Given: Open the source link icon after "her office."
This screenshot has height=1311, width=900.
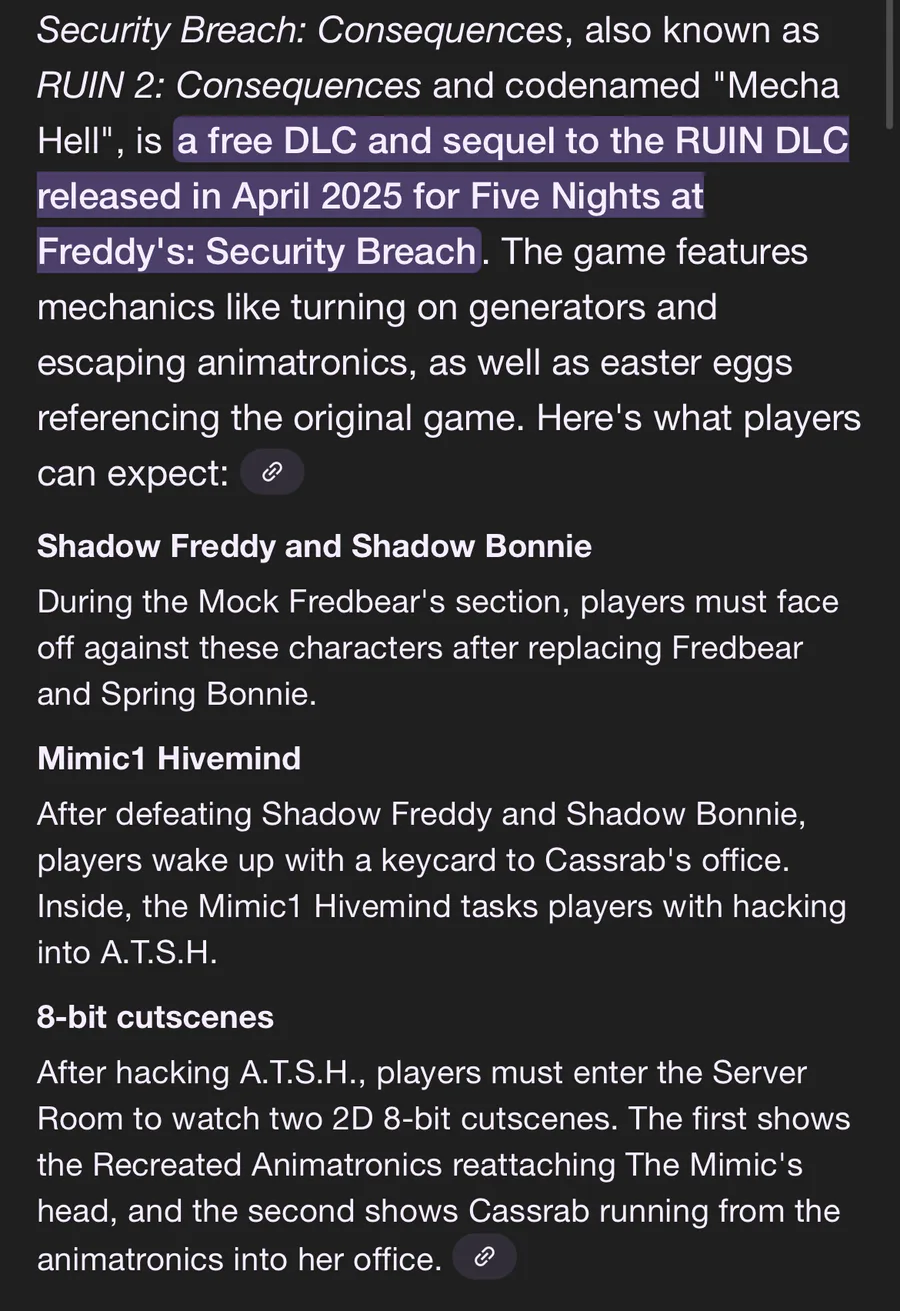Looking at the screenshot, I should coord(484,1256).
